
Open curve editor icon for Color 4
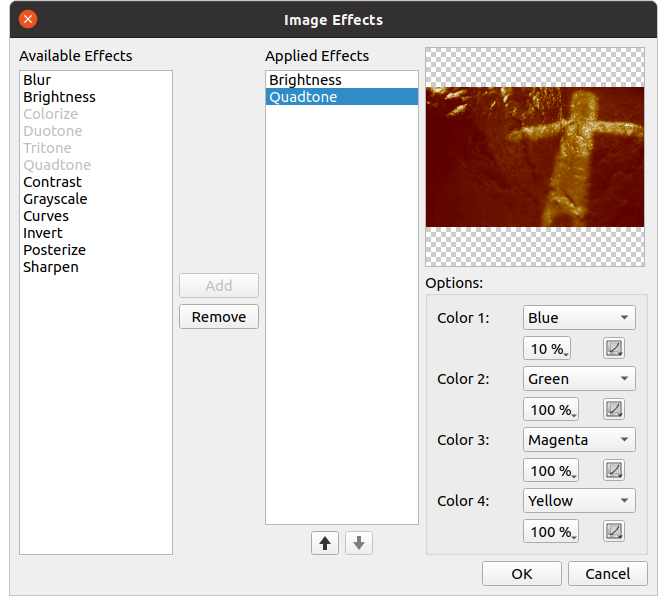(x=614, y=531)
